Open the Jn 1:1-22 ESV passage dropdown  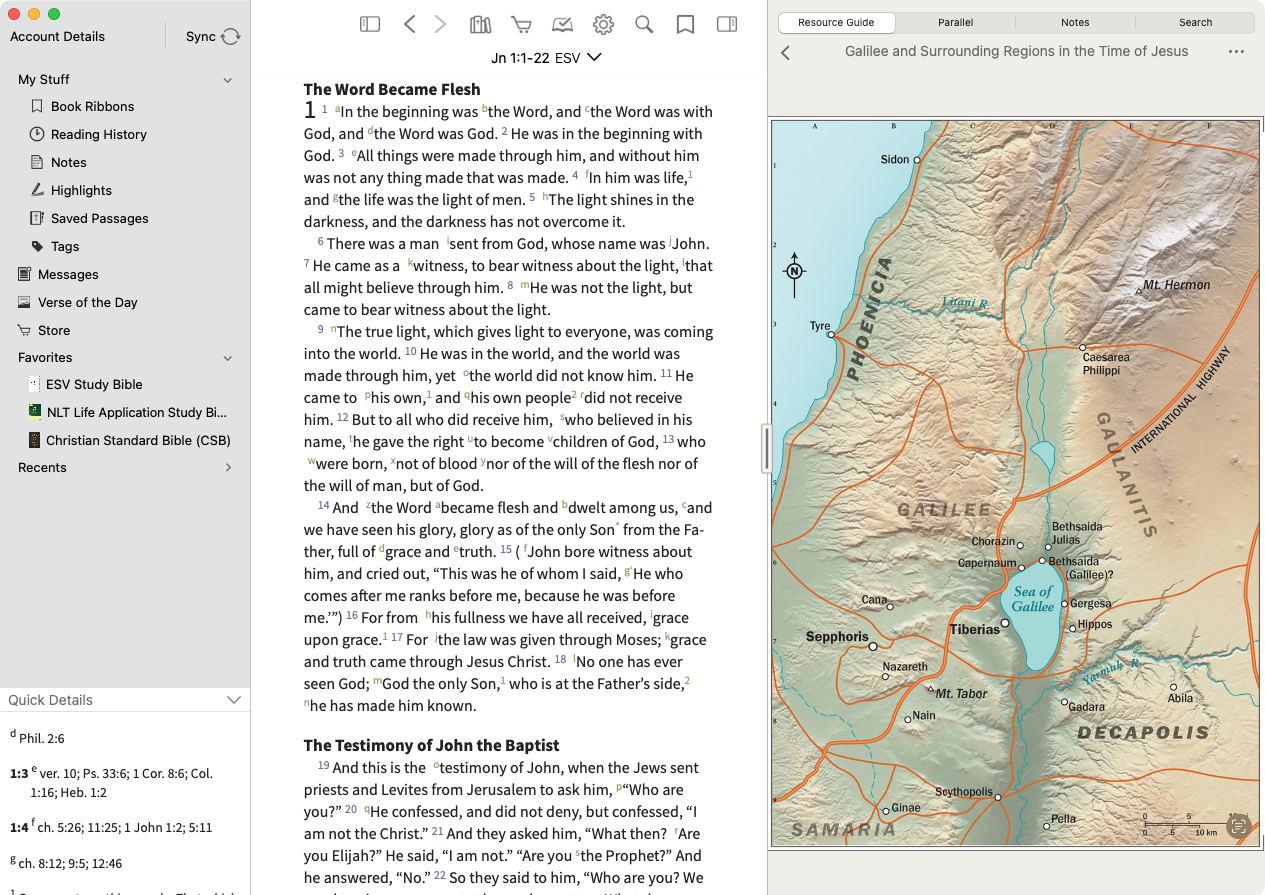(546, 58)
